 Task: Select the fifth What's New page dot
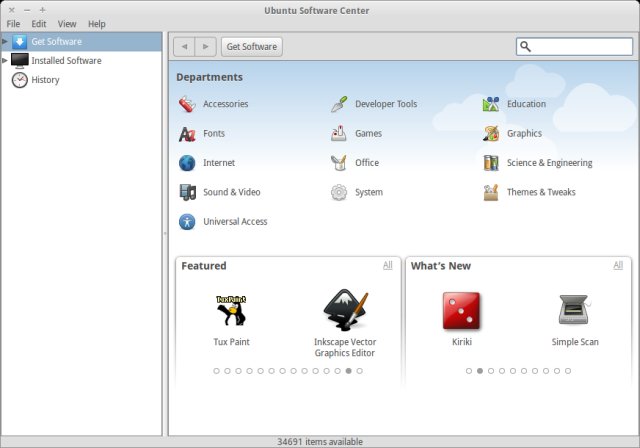(513, 371)
